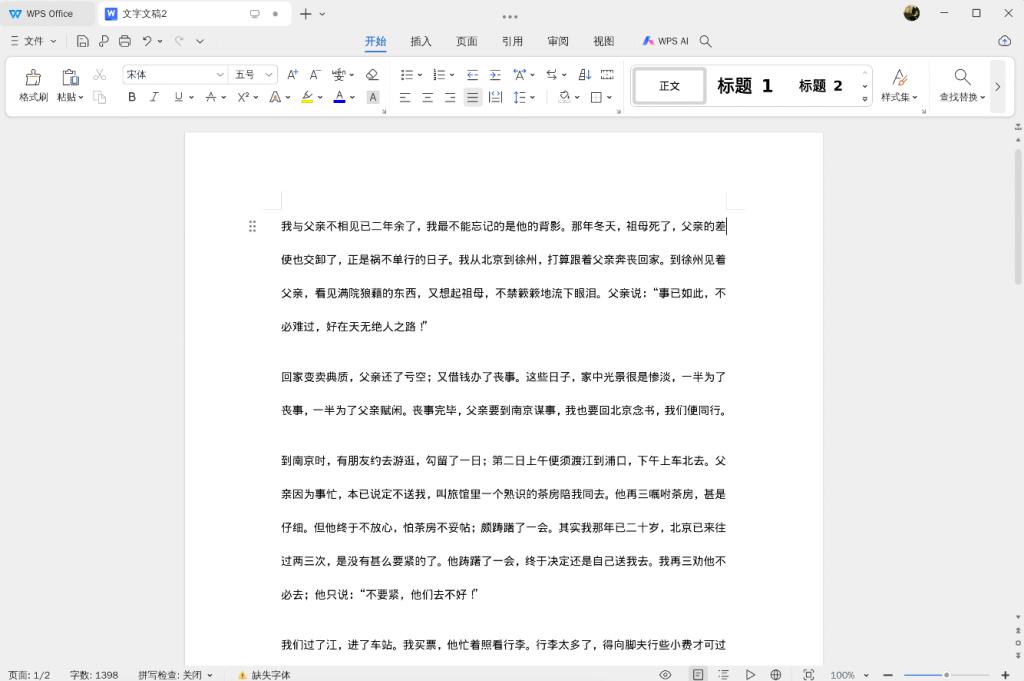The height and width of the screenshot is (681, 1024).
Task: Toggle strikethrough formatting
Action: (211, 97)
